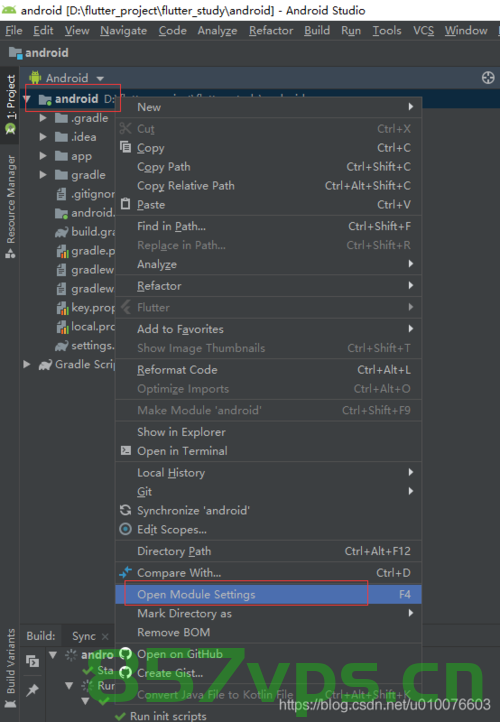Open Add to Favorites submenu

(268, 329)
